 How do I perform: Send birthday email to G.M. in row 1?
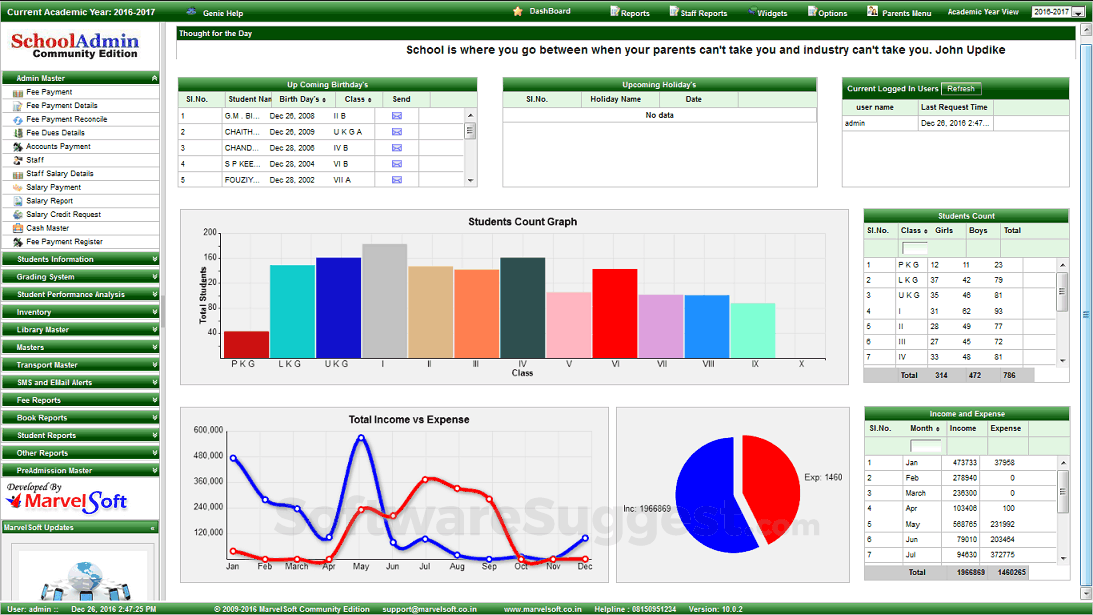396,115
